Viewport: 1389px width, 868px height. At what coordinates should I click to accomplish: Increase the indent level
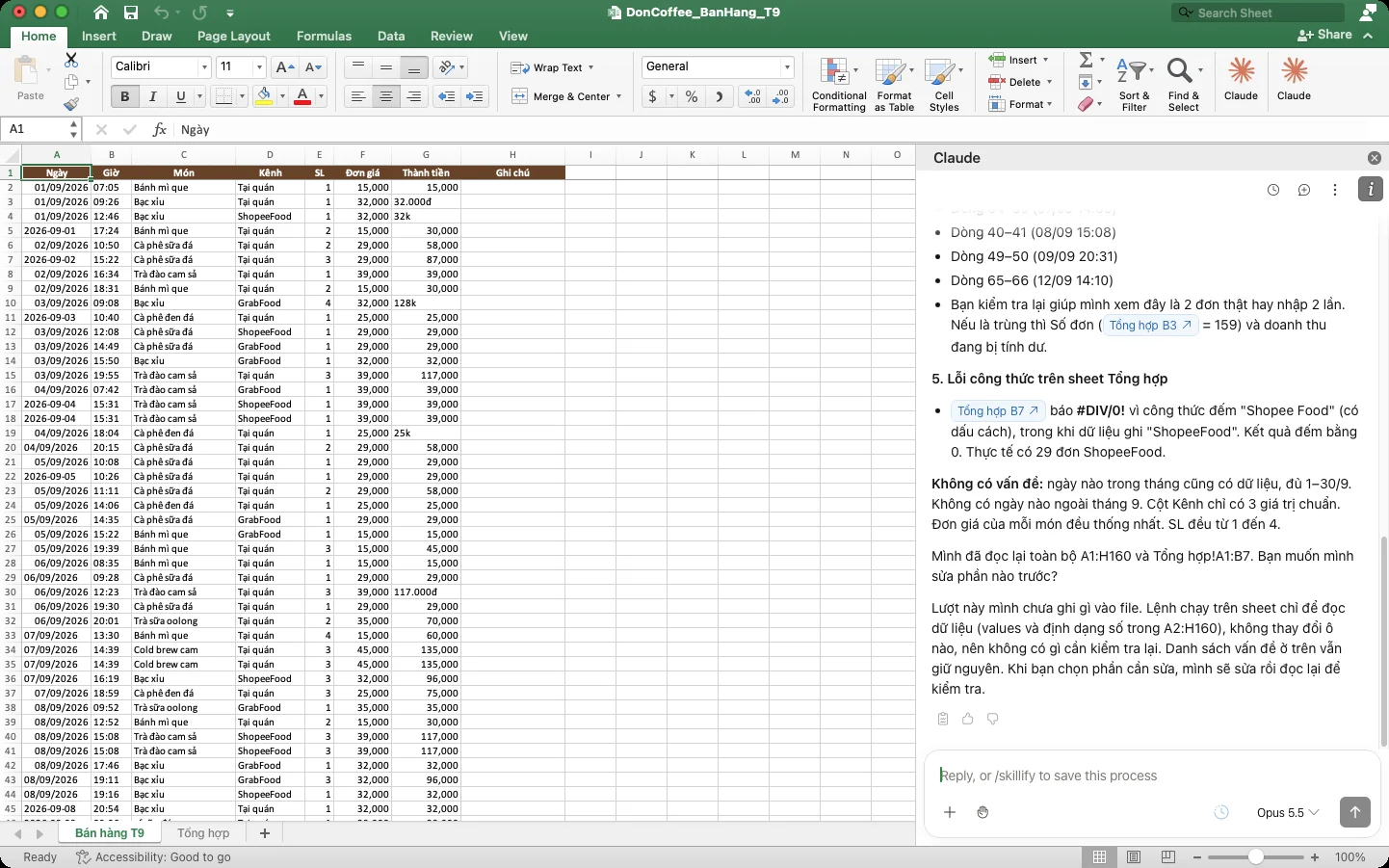[475, 96]
